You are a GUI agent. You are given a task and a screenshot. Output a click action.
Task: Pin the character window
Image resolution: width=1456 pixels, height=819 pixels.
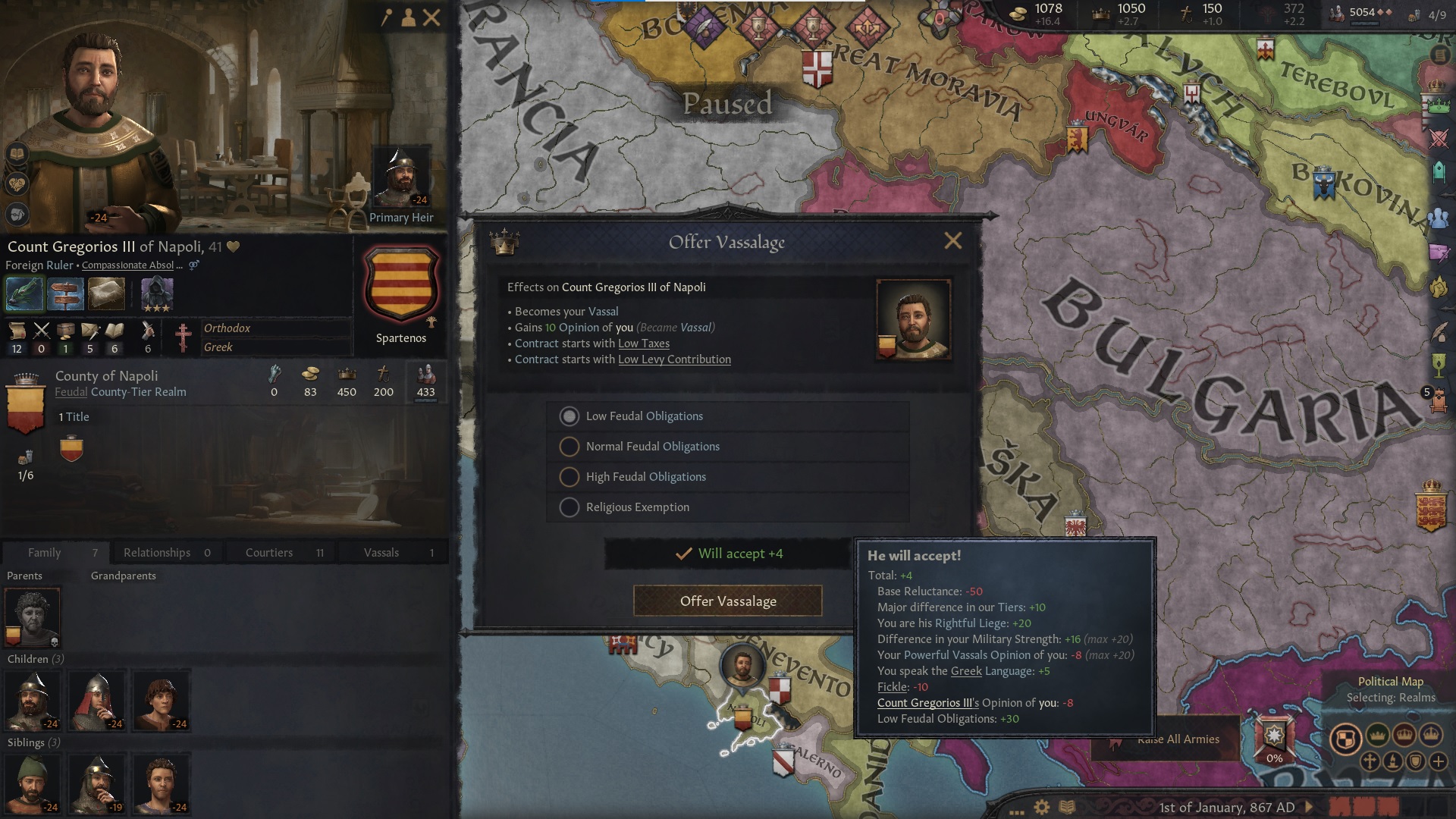pyautogui.click(x=386, y=17)
